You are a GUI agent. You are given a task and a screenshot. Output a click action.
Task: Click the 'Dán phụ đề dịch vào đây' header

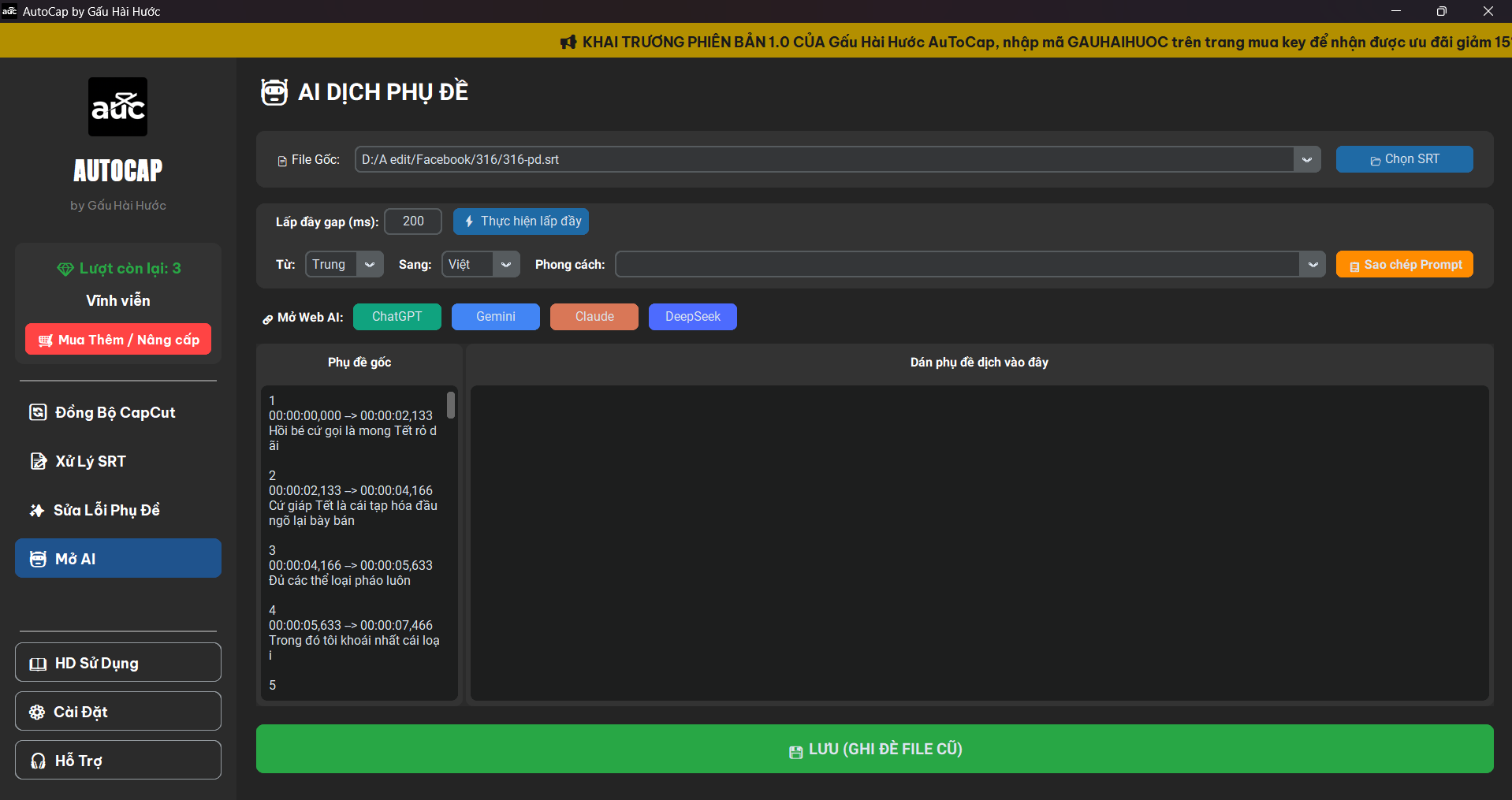coord(979,362)
